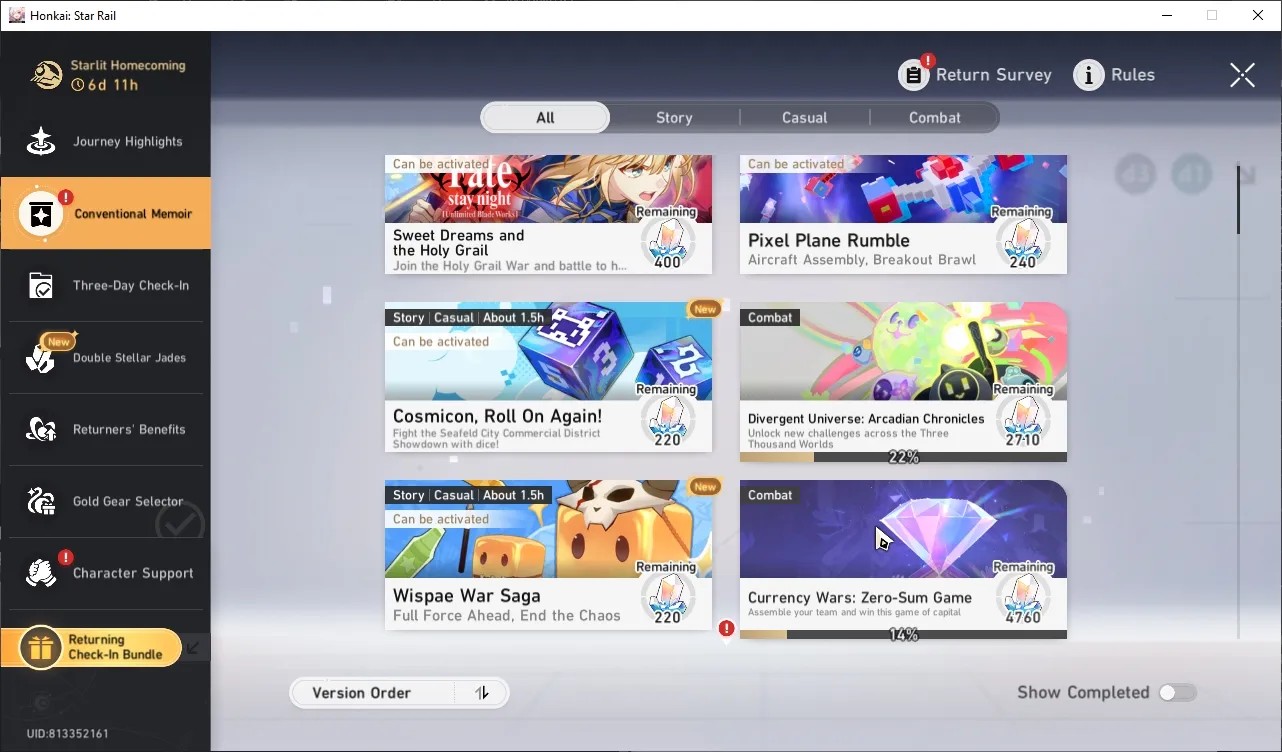Screen dimensions: 1282x752
Task: Click the Rules label
Action: click(x=1133, y=75)
